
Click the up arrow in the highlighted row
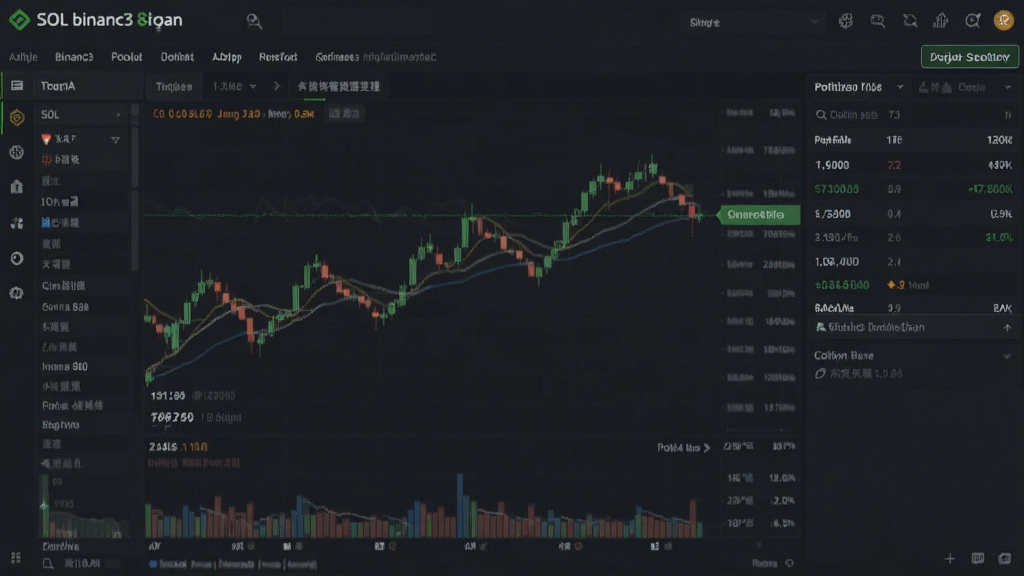click(x=1007, y=328)
